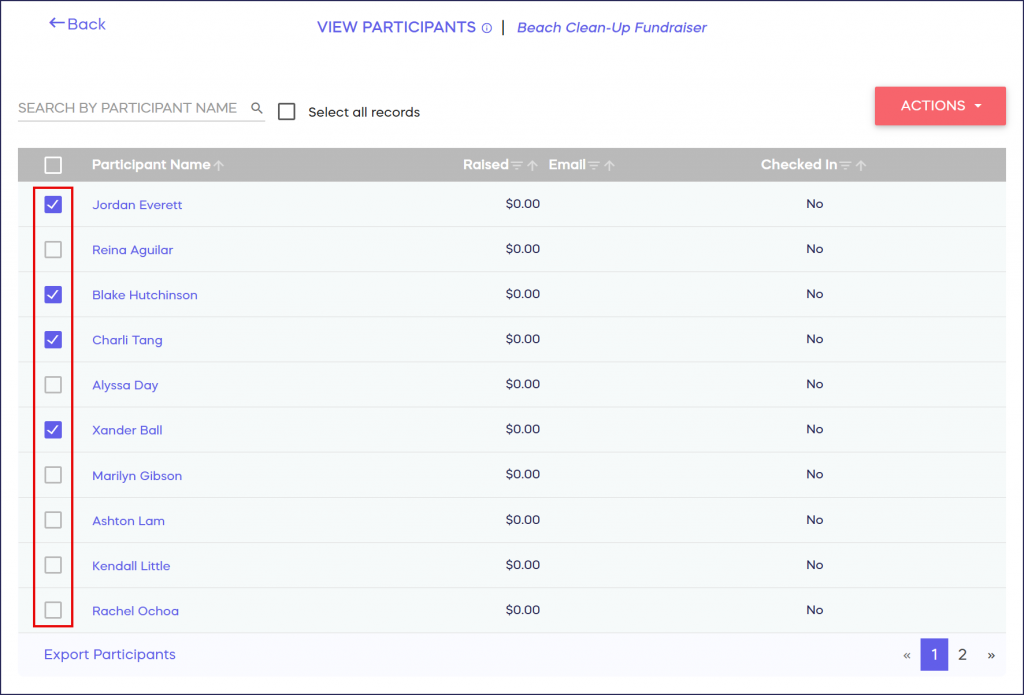Viewport: 1024px width, 695px height.
Task: Click the Participant Name column header
Action: point(151,165)
